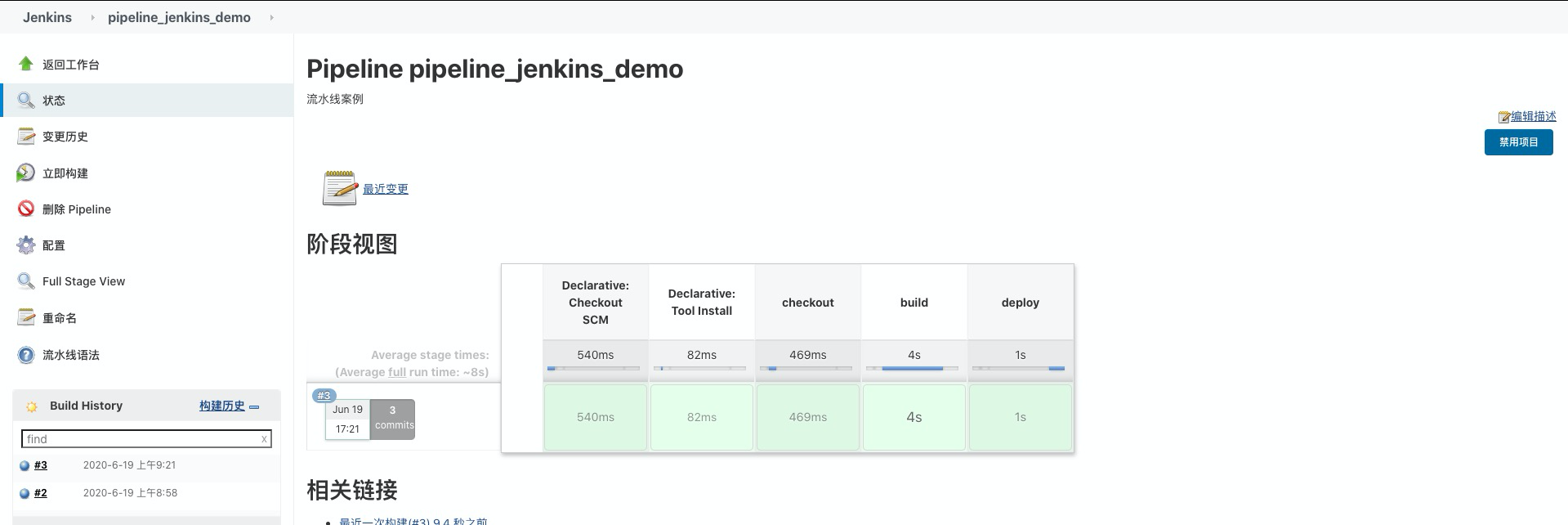
Task: Click the Average full run time label
Action: pos(412,372)
